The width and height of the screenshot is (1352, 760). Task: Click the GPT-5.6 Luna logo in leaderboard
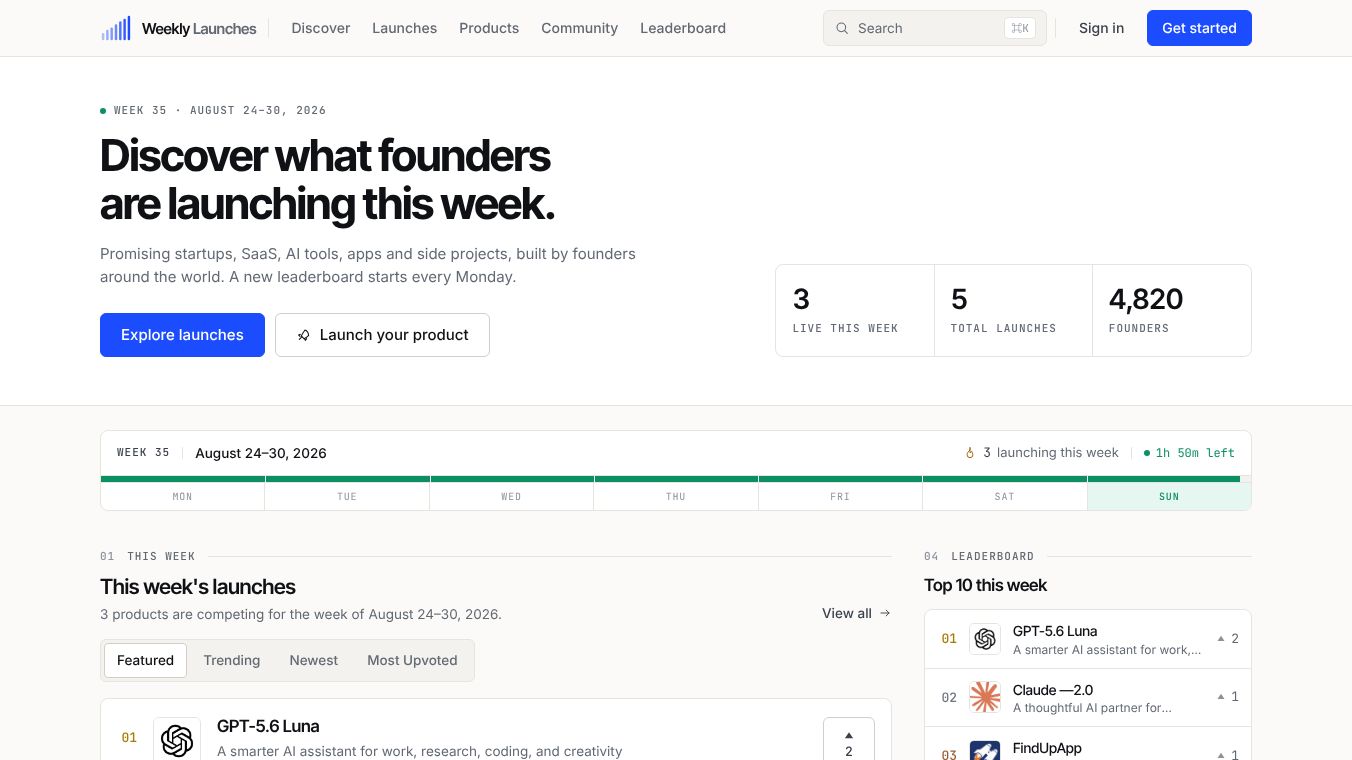coord(985,639)
